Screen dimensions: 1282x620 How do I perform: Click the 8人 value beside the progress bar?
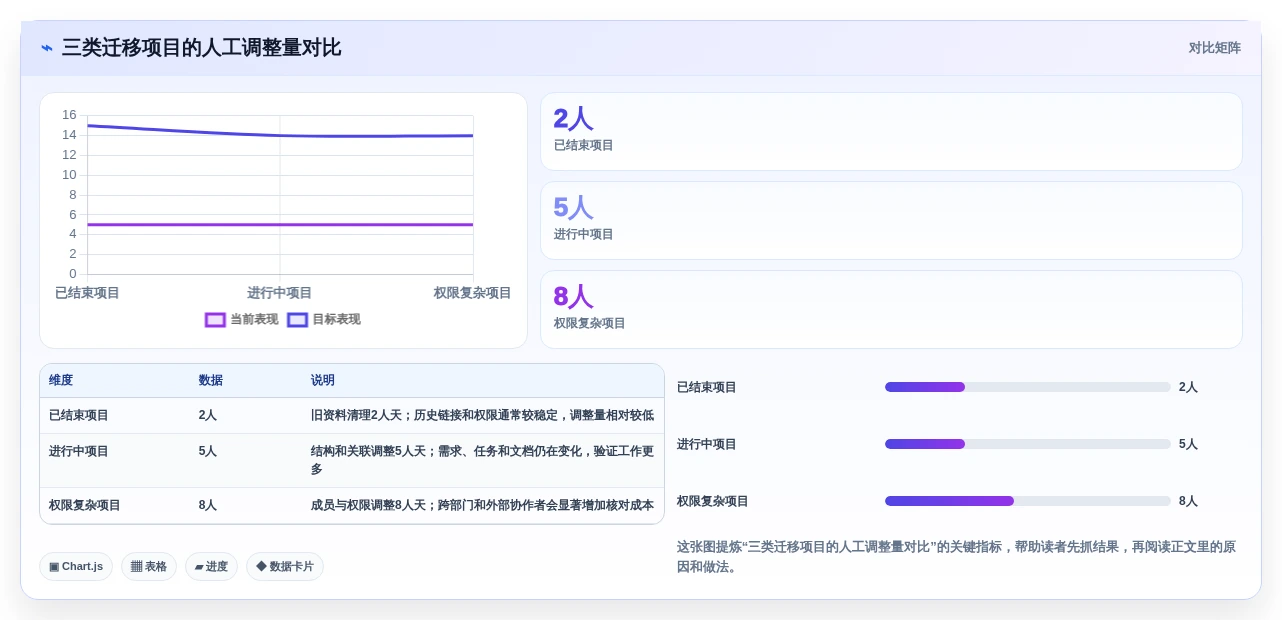click(1188, 501)
